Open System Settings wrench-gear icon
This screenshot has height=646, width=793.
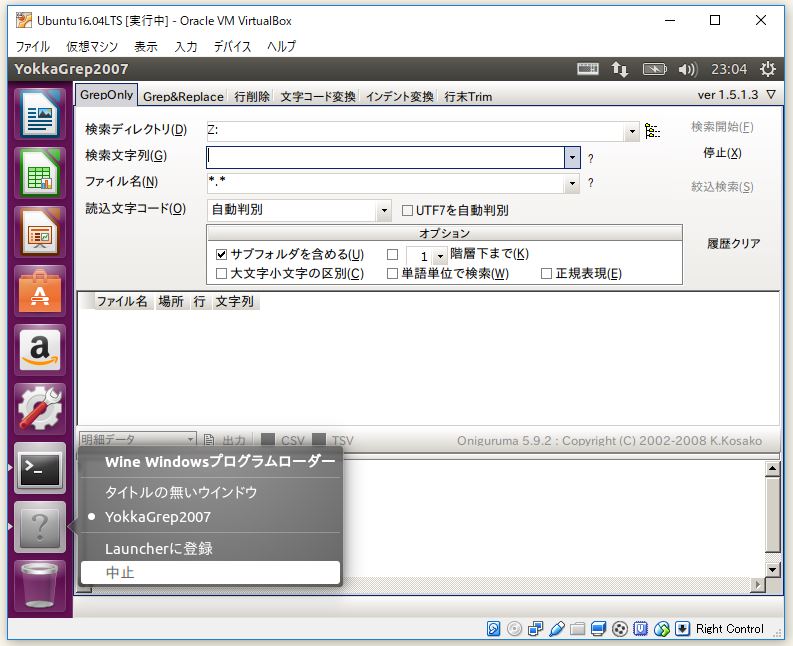[40, 409]
